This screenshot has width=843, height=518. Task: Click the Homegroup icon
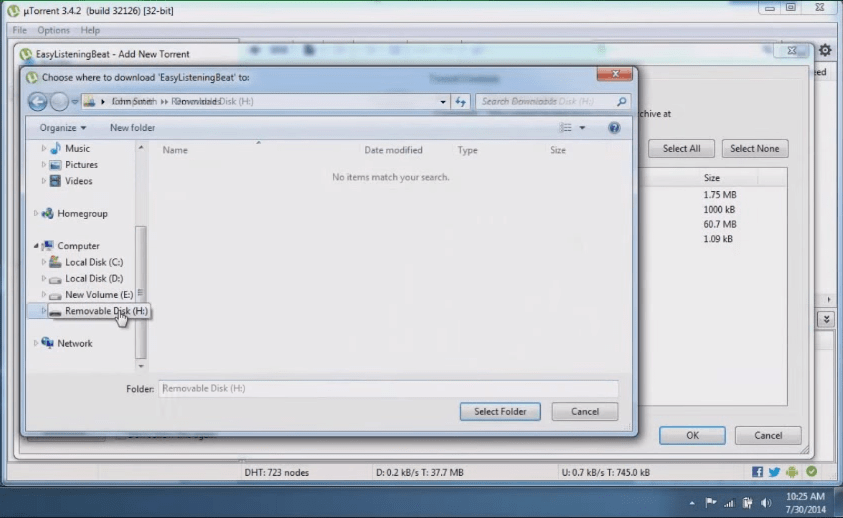point(47,214)
